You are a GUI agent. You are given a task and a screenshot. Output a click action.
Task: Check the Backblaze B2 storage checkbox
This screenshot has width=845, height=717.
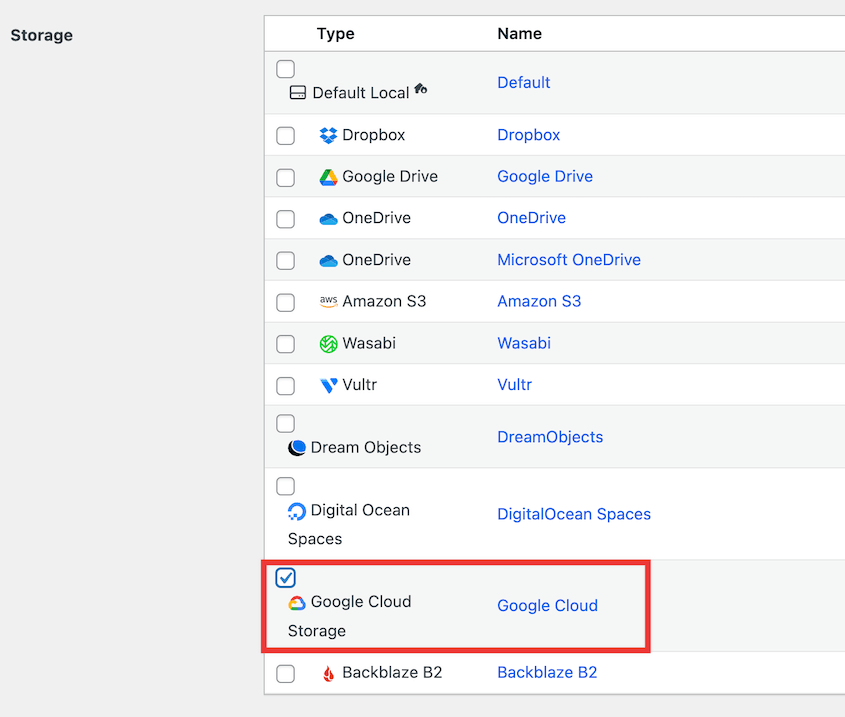286,673
